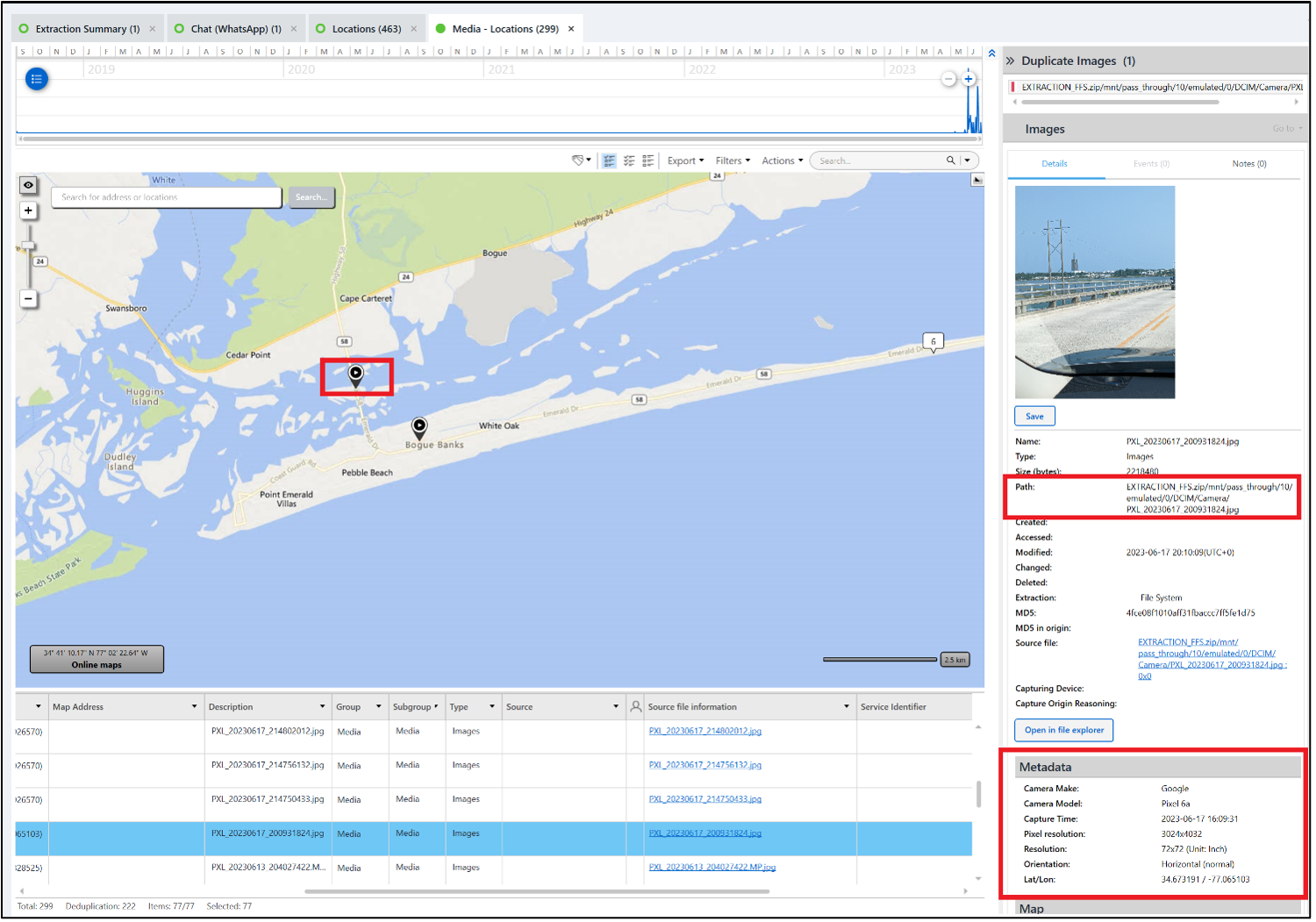This screenshot has height=922, width=1316.
Task: Click the address or locations search field
Action: 167,197
